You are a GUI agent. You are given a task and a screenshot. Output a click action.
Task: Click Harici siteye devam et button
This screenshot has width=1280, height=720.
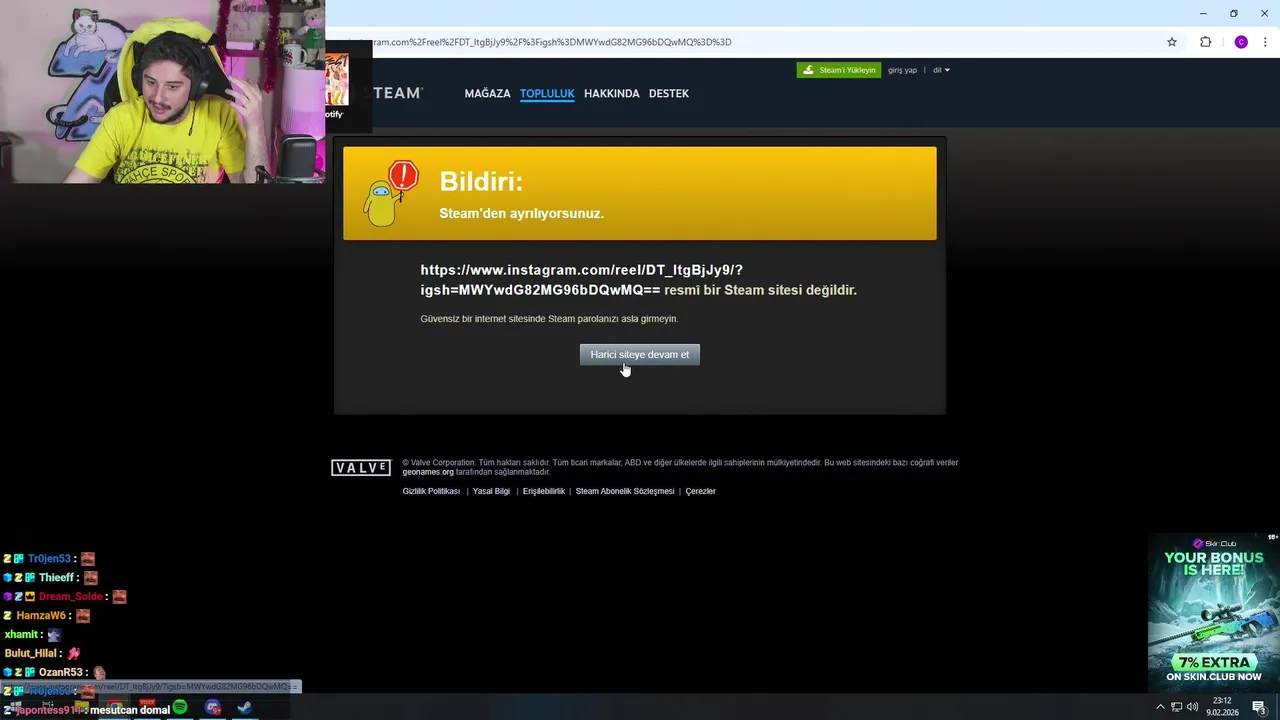tap(640, 354)
